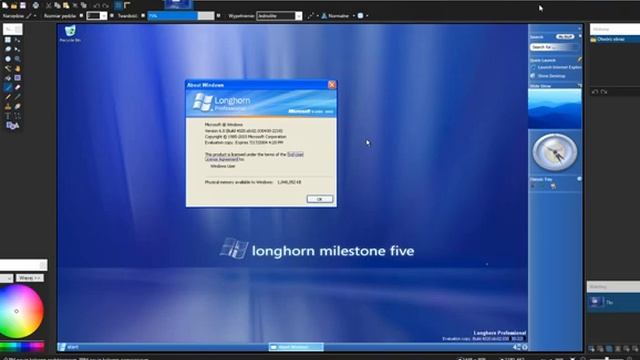The image size is (640, 360).
Task: Click the Rozmiar pędzla brush size field
Action: pos(93,16)
